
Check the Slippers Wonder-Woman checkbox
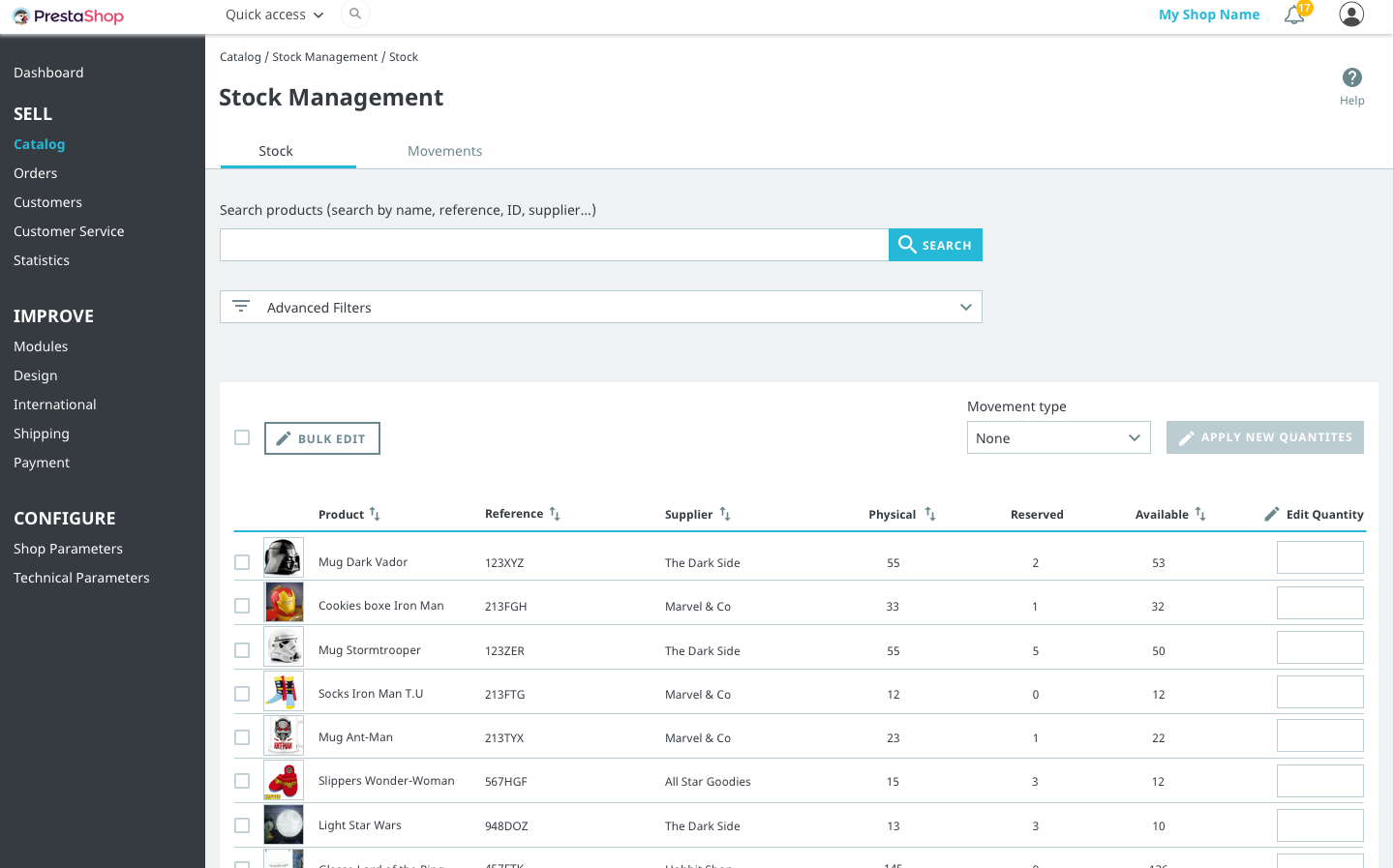click(x=242, y=781)
